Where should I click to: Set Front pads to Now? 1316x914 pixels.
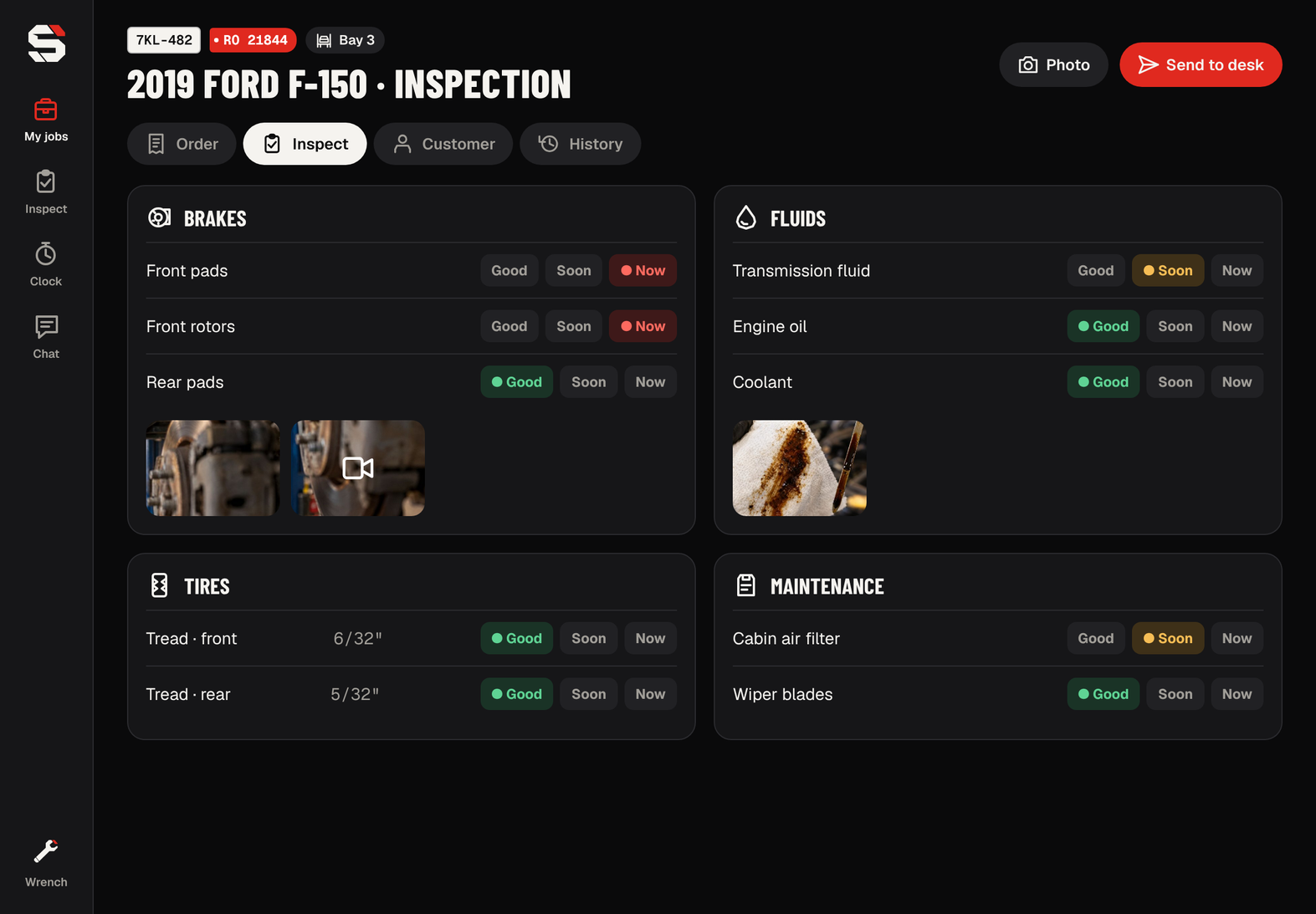tap(643, 270)
